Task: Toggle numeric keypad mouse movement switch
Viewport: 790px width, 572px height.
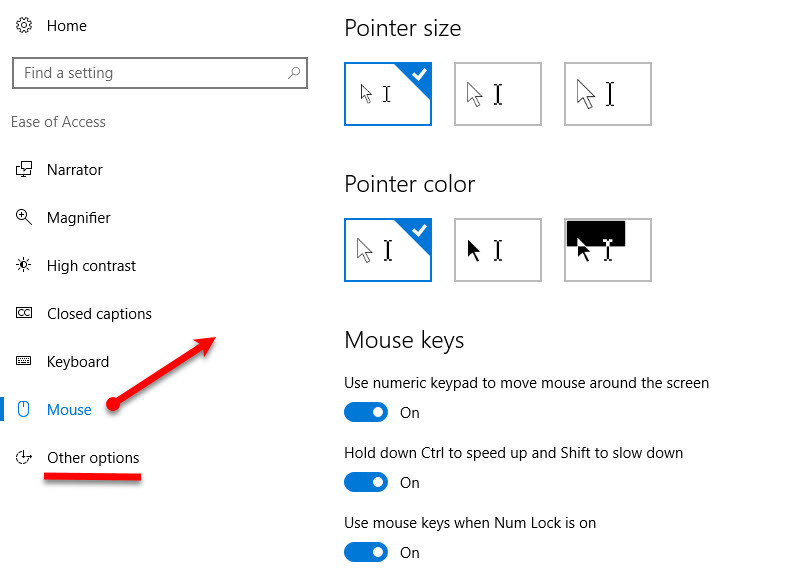Action: 366,412
